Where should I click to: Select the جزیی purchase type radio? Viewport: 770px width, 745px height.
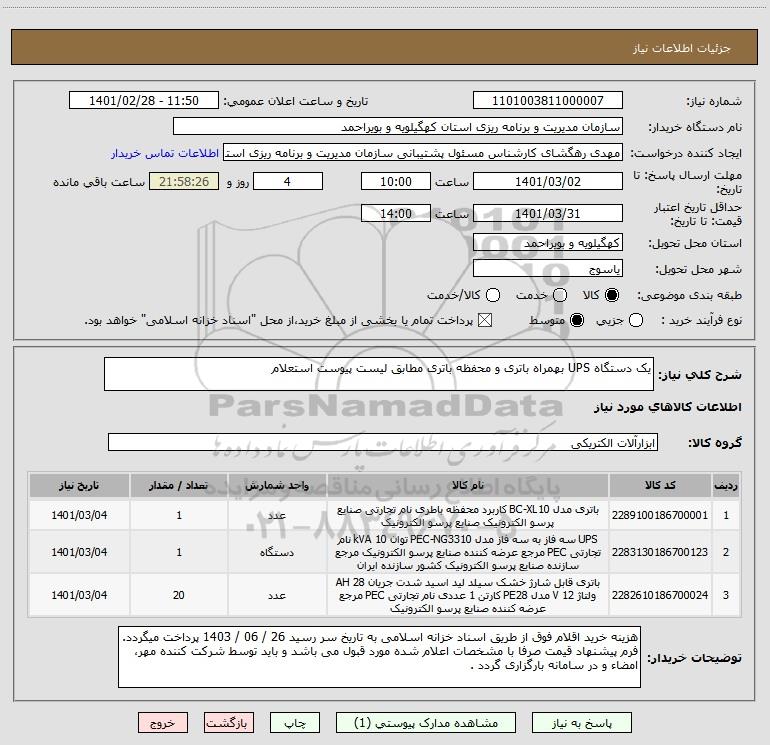tap(635, 321)
